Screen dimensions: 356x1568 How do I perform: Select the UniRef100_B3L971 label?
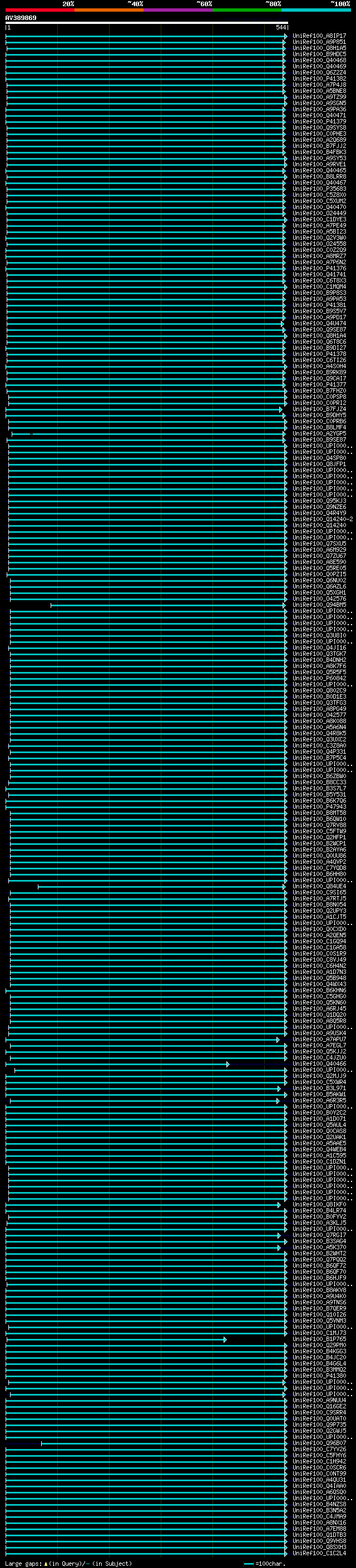319,1089
